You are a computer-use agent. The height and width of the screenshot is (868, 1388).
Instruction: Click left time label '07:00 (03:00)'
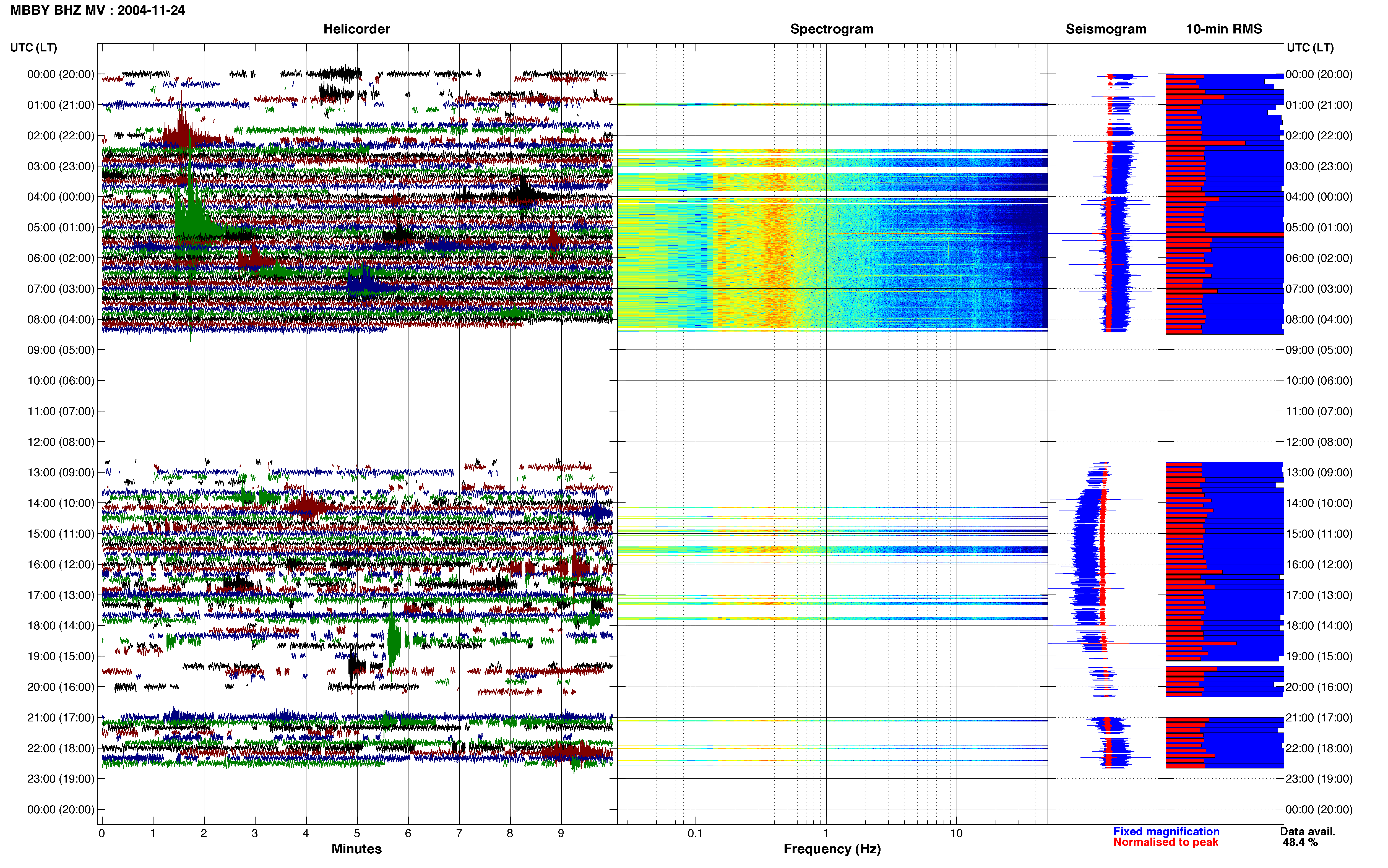[x=61, y=289]
